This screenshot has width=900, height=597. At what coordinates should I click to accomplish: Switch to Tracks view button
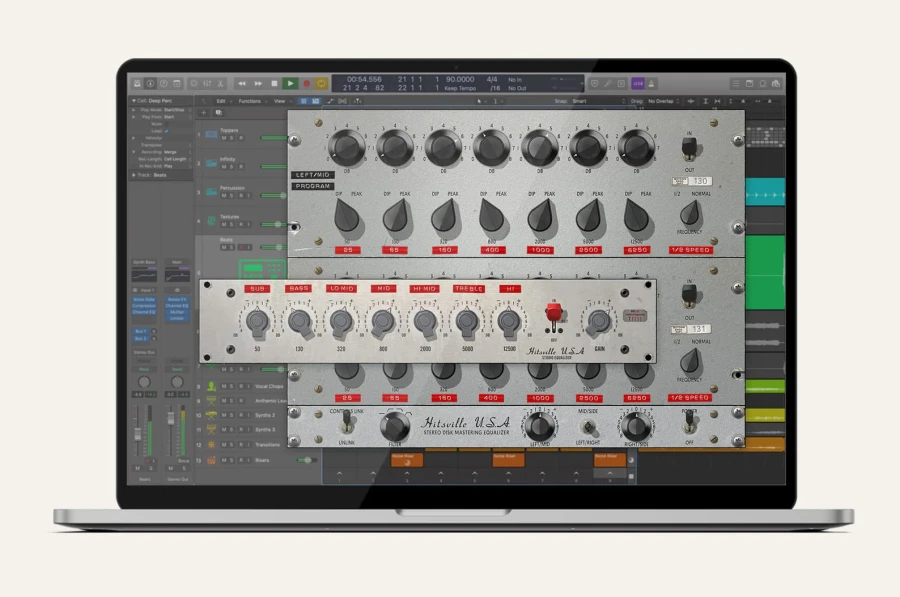pos(315,101)
